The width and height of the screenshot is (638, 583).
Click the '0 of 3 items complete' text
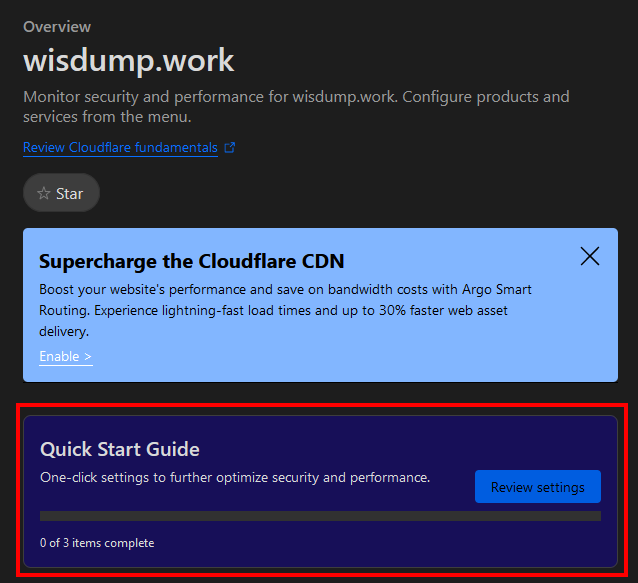(97, 543)
